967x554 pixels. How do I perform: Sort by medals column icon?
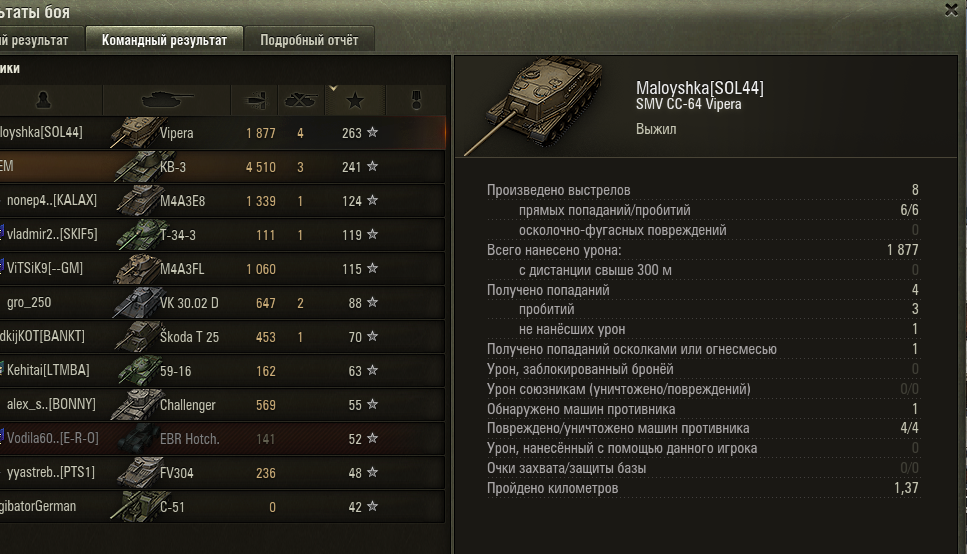click(x=416, y=100)
